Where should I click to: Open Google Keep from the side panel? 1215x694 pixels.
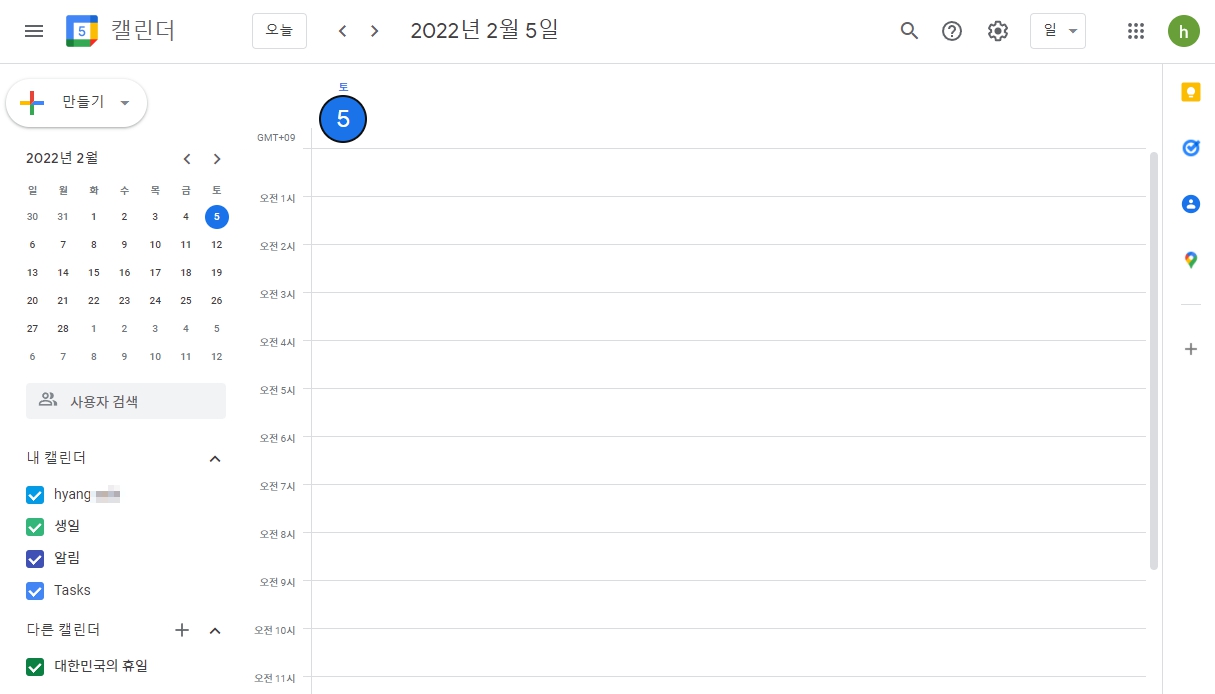[x=1190, y=91]
